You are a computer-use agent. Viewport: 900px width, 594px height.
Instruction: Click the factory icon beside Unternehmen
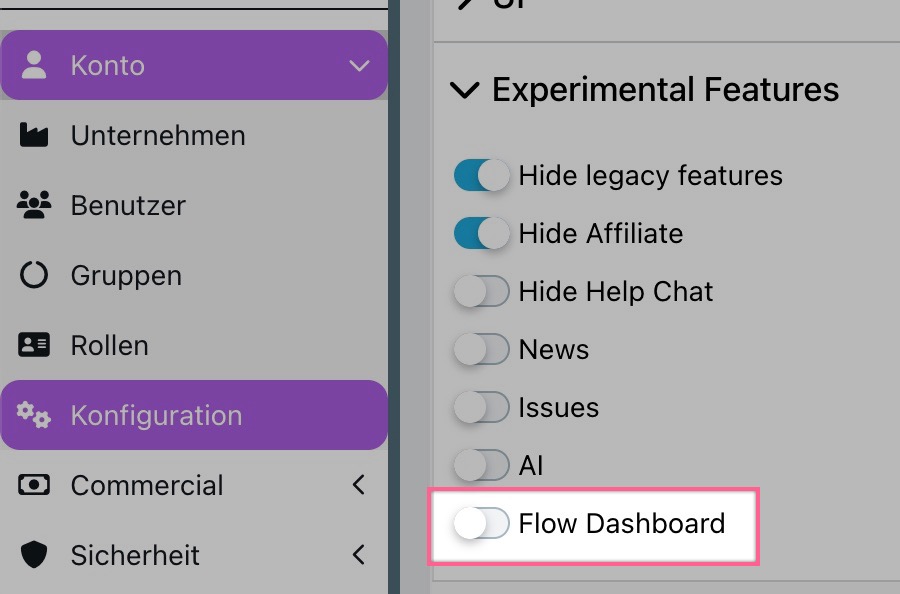point(34,135)
